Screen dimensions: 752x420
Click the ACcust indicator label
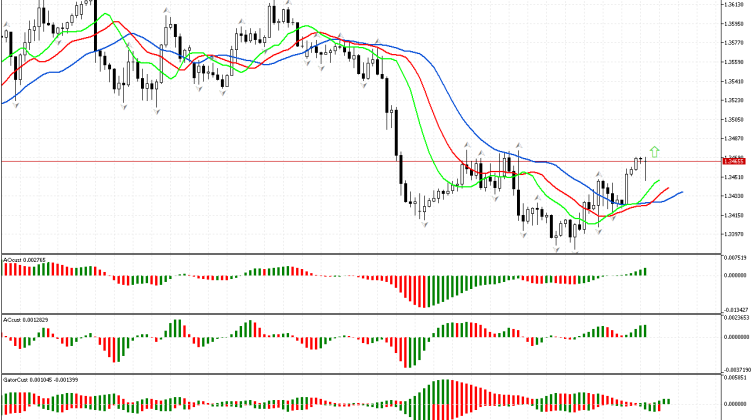[x=24, y=319]
